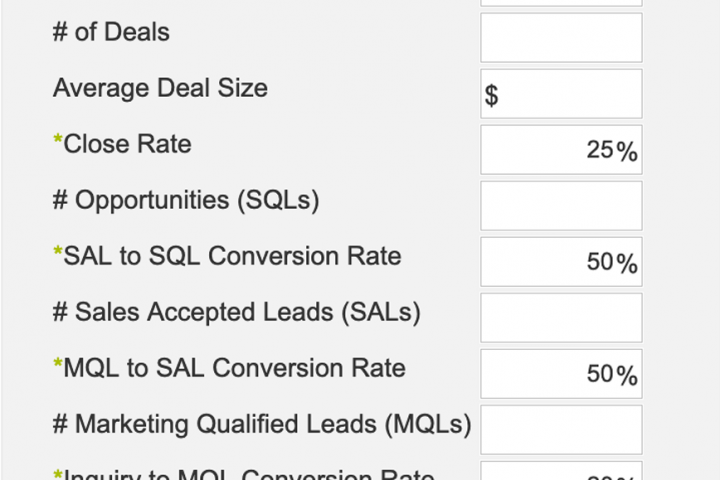Screen dimensions: 720x480
Task: Click the # of Deals input field
Action: click(561, 38)
